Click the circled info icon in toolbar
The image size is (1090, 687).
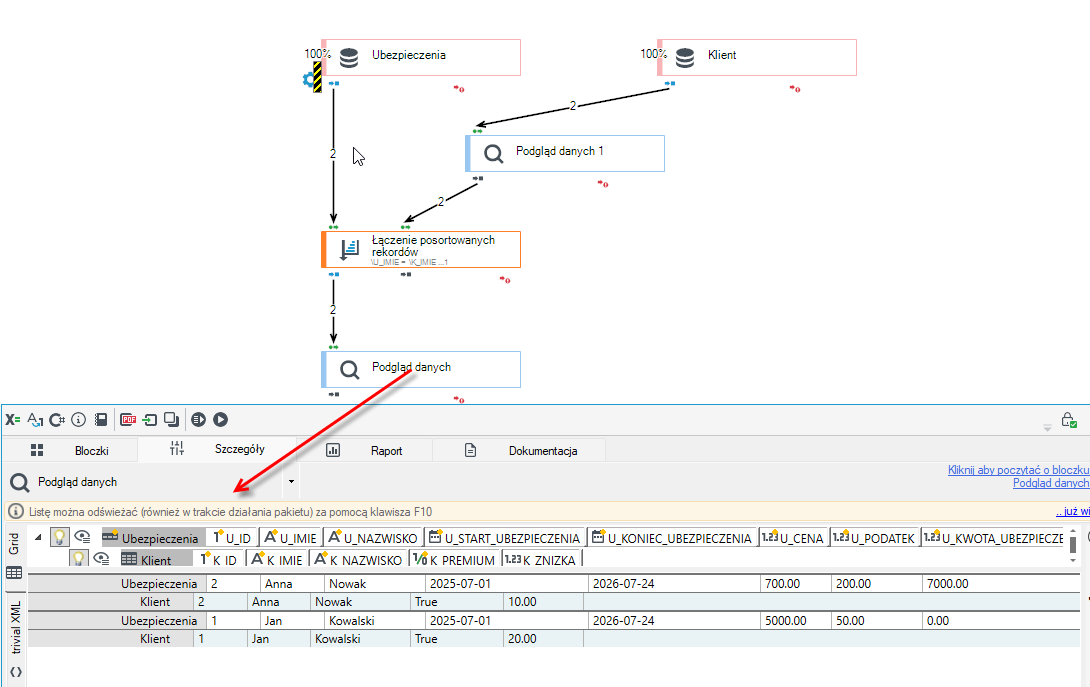click(79, 419)
